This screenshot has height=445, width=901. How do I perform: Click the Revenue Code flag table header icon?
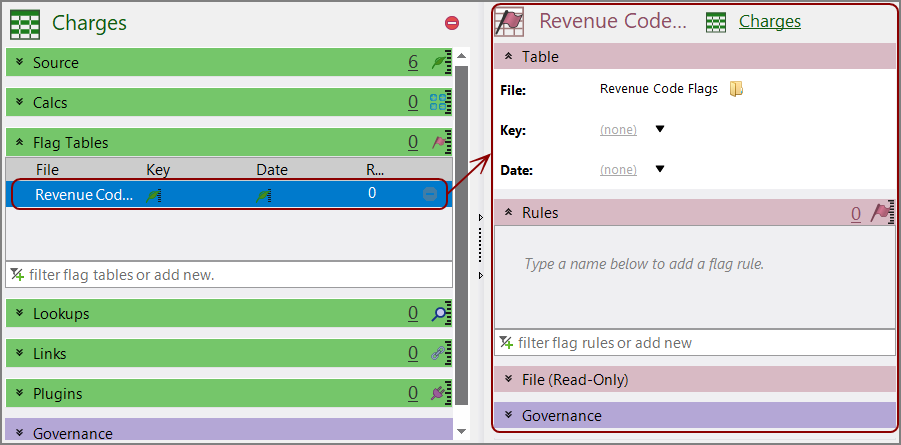point(509,22)
